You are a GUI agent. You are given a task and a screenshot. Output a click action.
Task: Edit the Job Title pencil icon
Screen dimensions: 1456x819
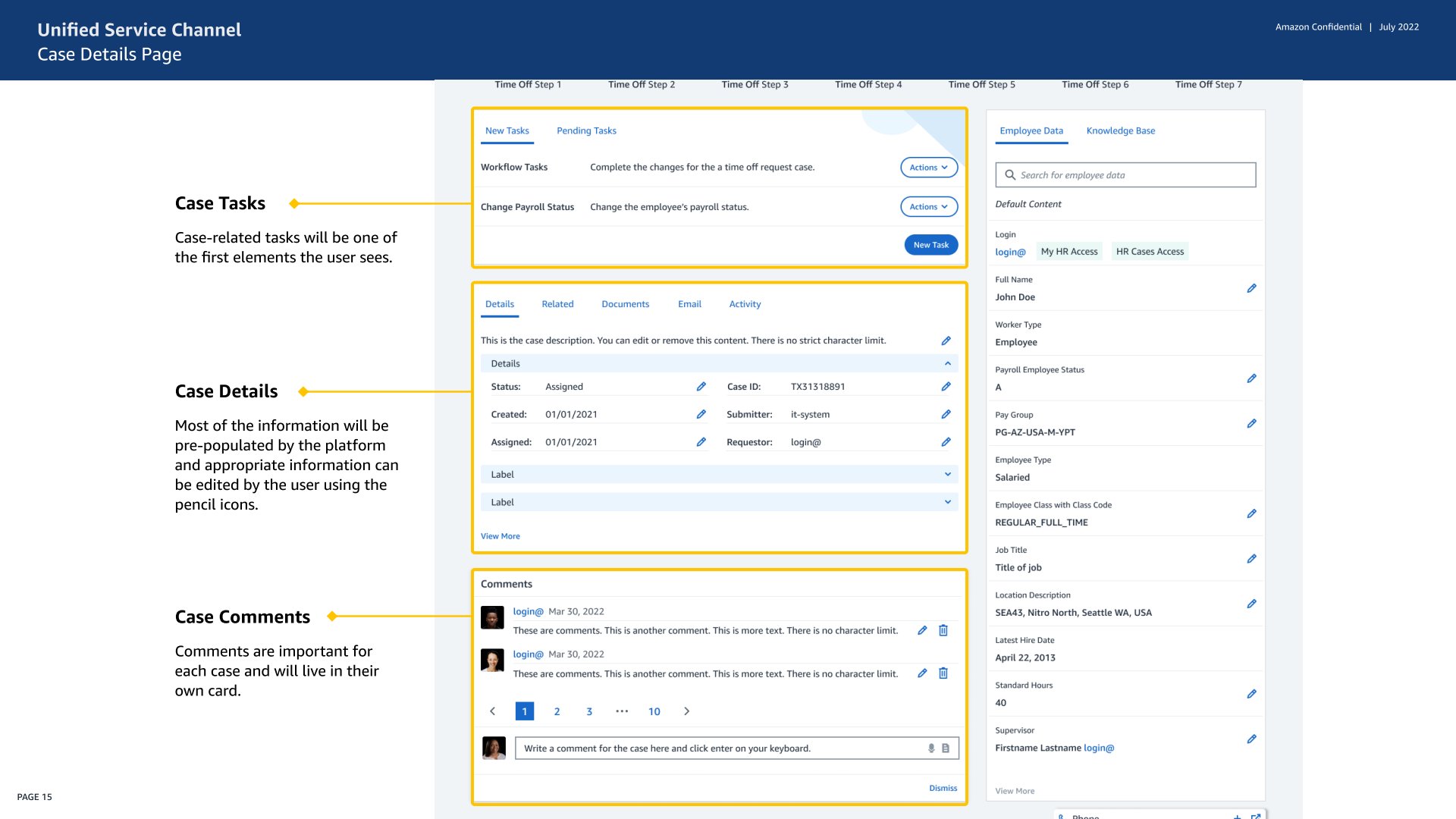point(1251,559)
